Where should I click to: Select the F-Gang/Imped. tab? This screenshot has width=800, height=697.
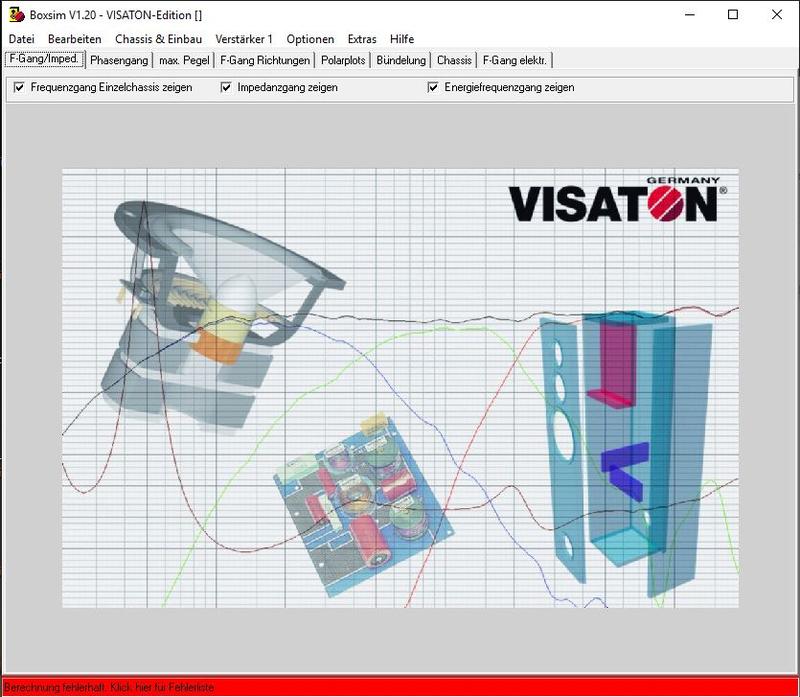(x=44, y=59)
